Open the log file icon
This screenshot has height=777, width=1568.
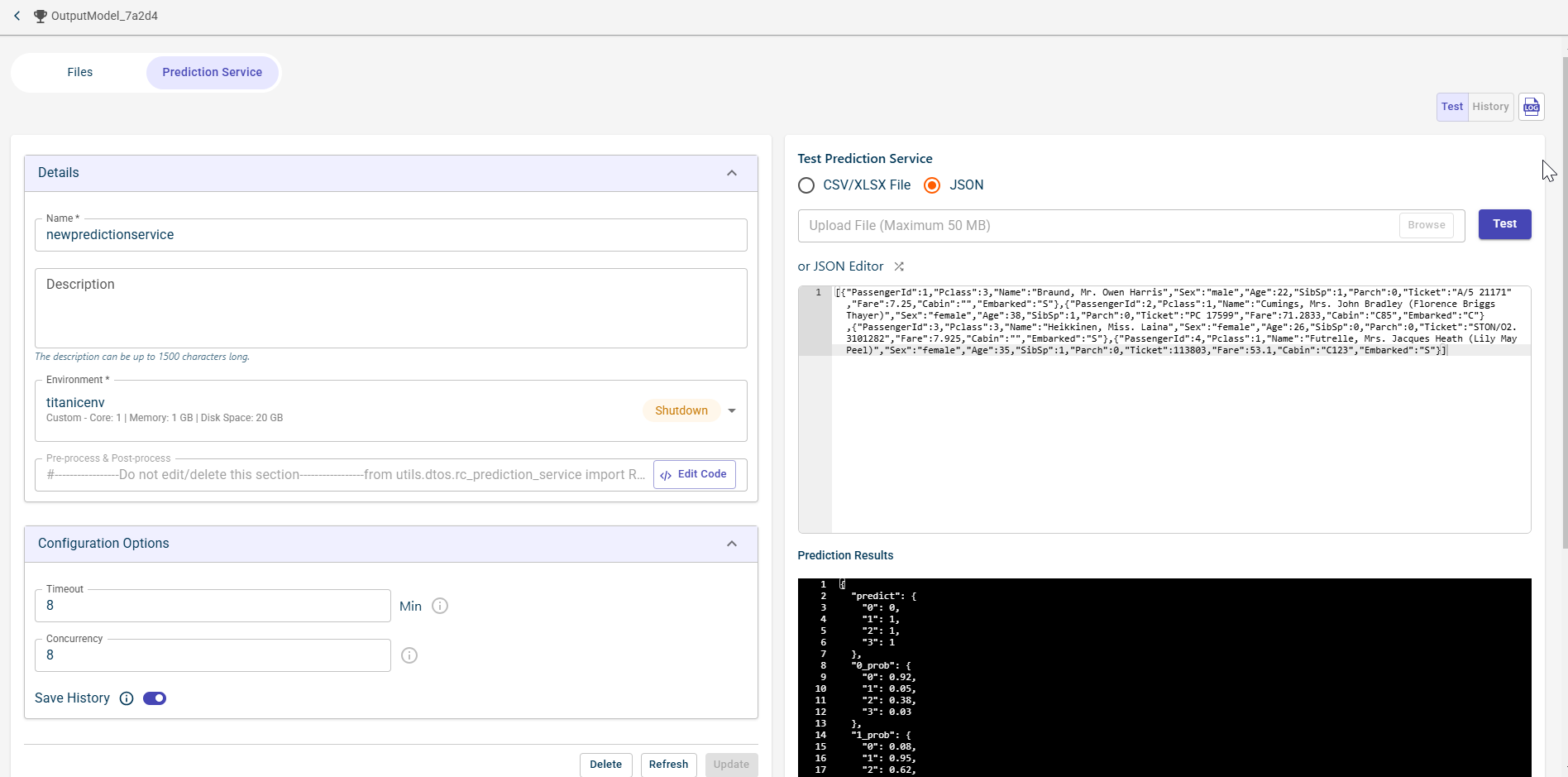click(x=1531, y=107)
